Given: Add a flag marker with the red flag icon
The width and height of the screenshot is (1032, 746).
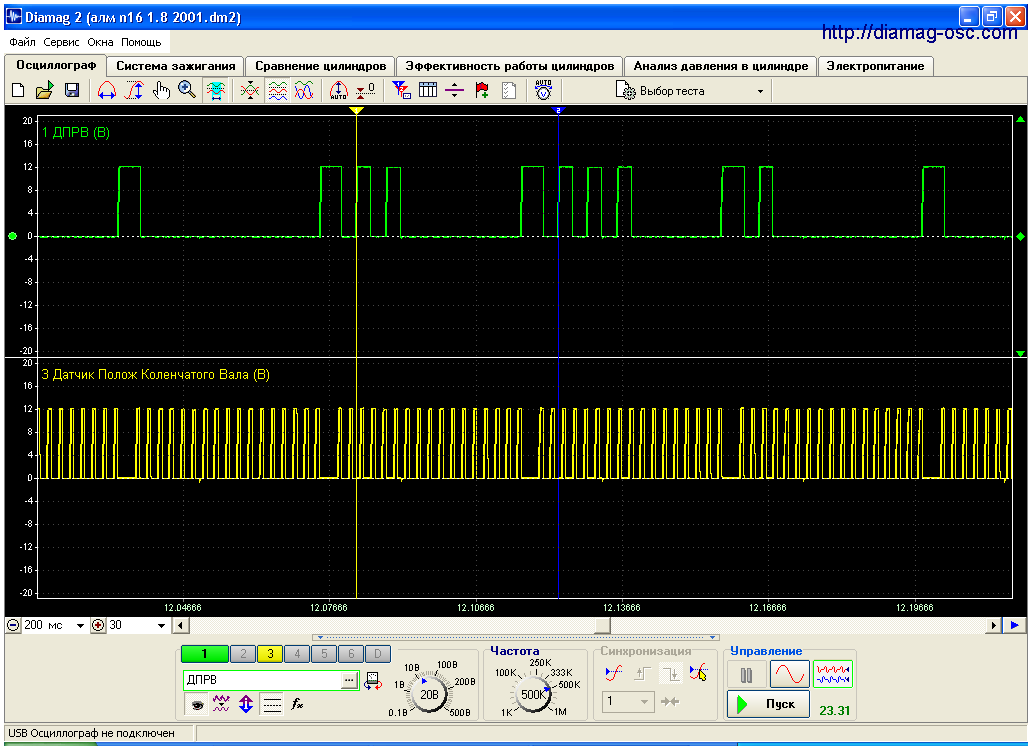Looking at the screenshot, I should (482, 91).
